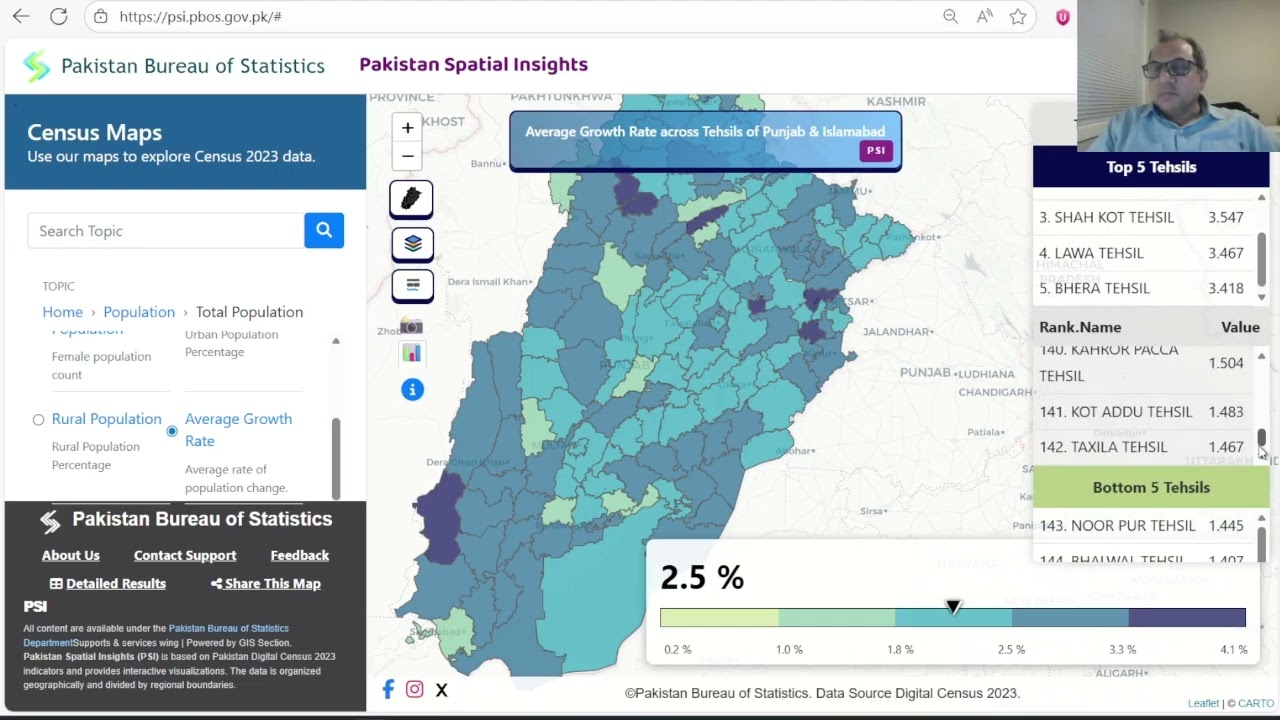Take a map snapshot with camera icon
The image size is (1280, 720).
pos(412,326)
